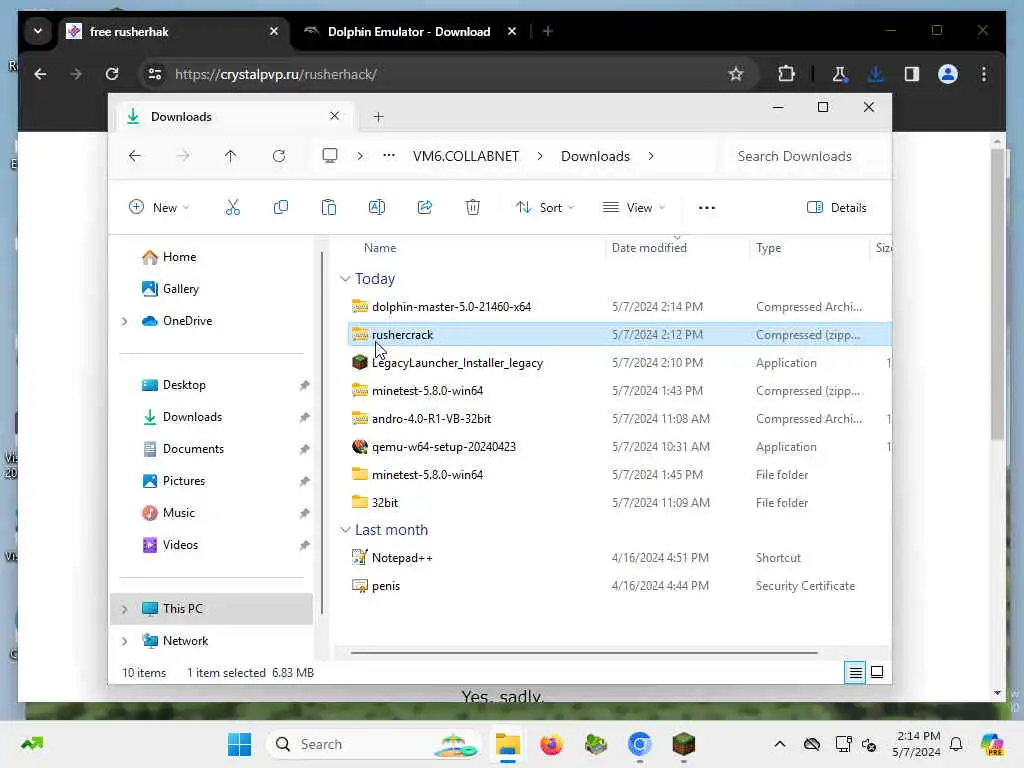Open the See more ellipsis in Explorer toolbar
1024x768 pixels.
[707, 208]
